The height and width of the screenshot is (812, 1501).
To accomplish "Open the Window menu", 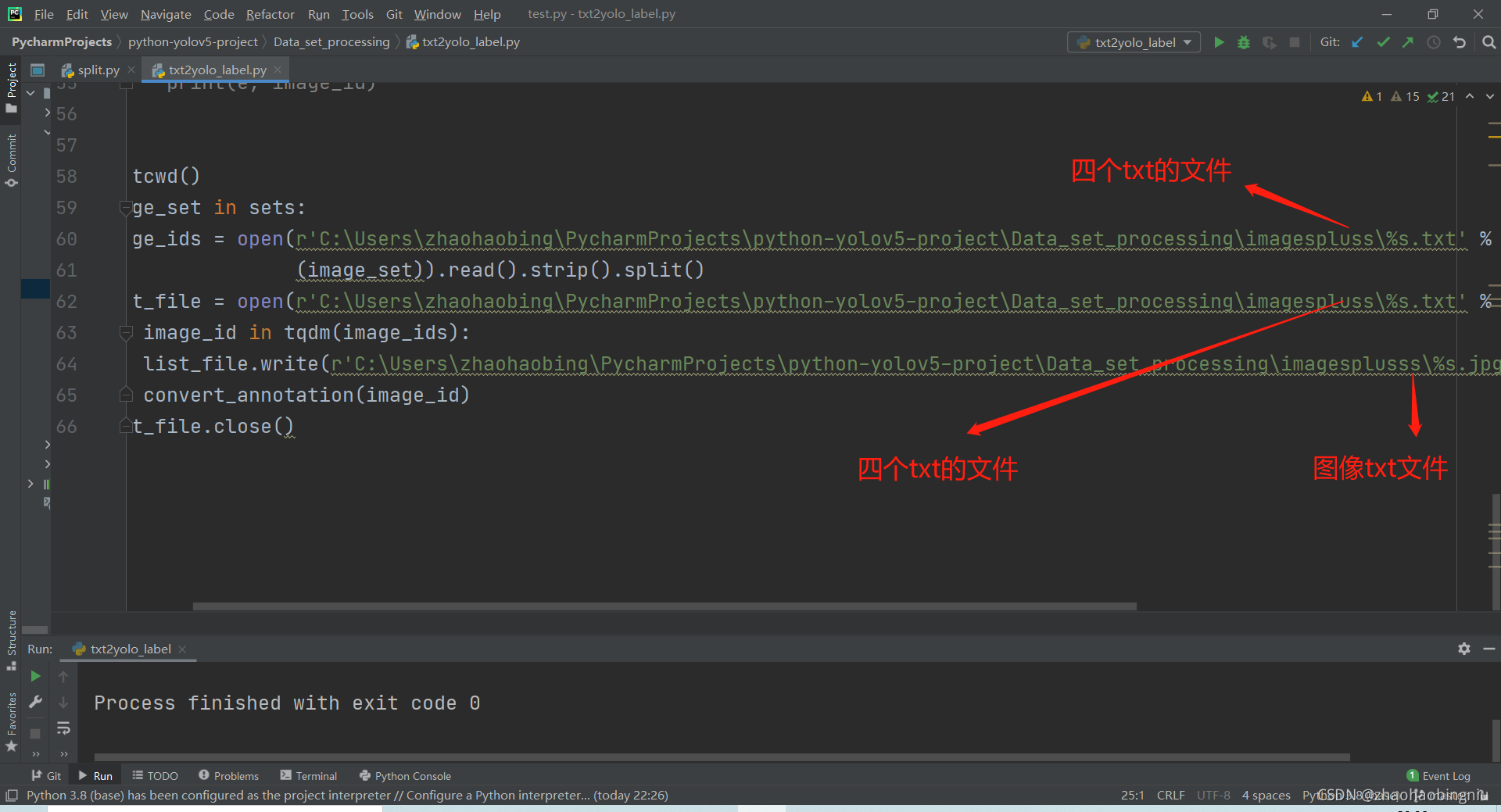I will tap(437, 14).
